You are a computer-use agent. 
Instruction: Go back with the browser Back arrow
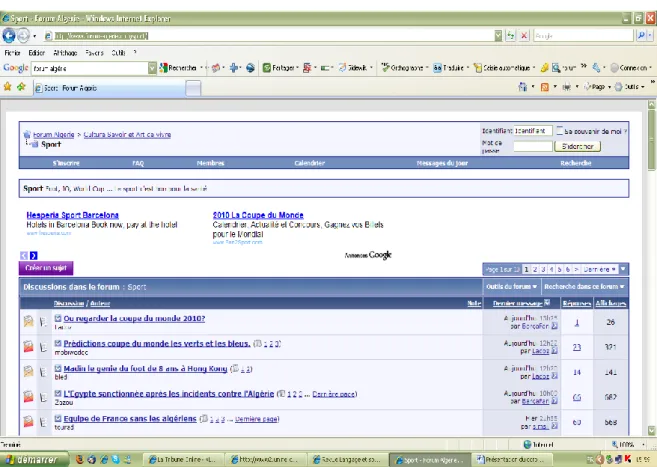[9, 36]
